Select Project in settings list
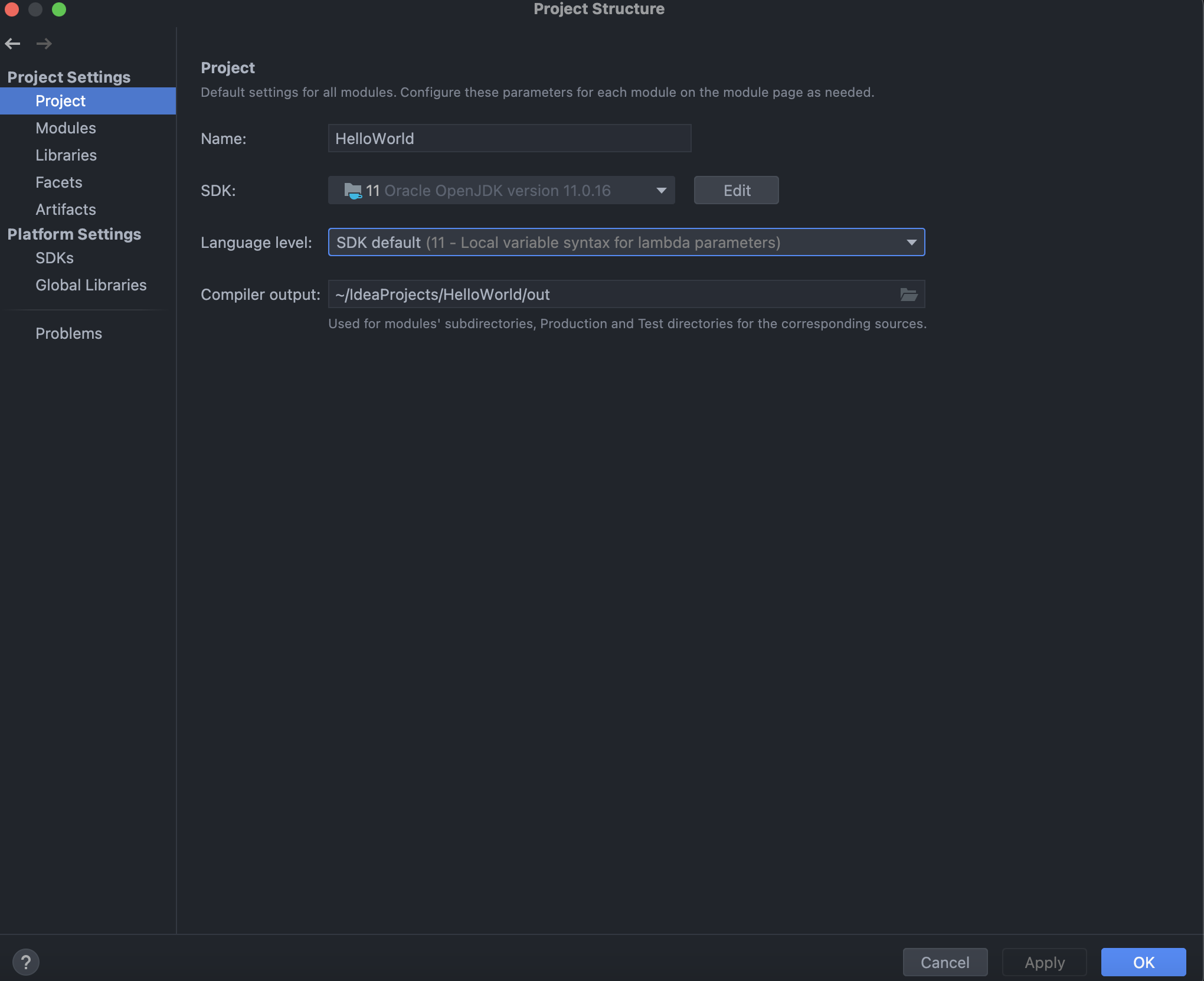This screenshot has width=1204, height=981. click(x=88, y=101)
